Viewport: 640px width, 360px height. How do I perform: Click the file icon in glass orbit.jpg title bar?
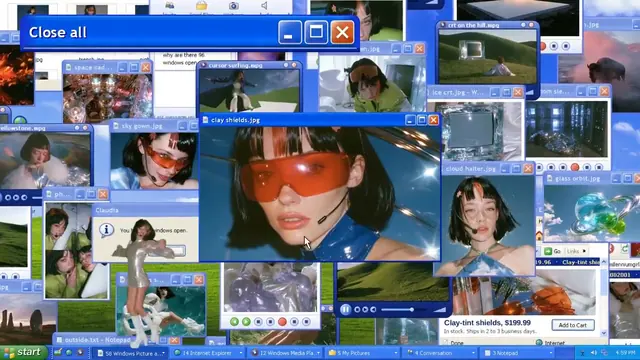pyautogui.click(x=549, y=178)
